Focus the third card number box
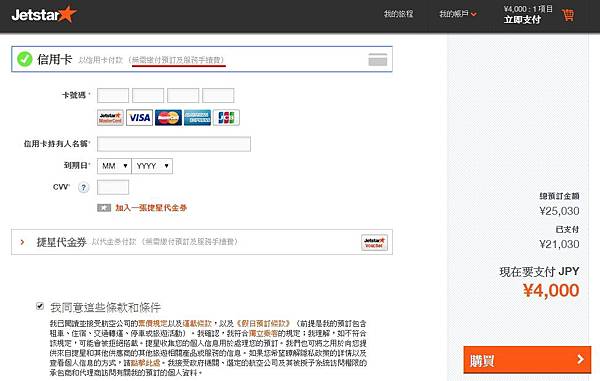Image resolution: width=600 pixels, height=381 pixels. point(183,96)
